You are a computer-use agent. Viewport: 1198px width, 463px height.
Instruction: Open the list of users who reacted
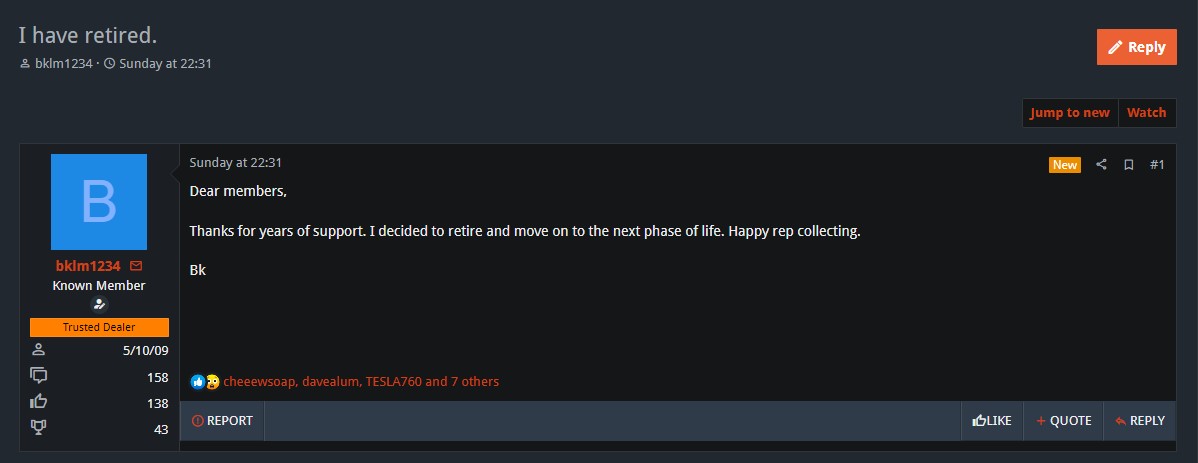361,381
